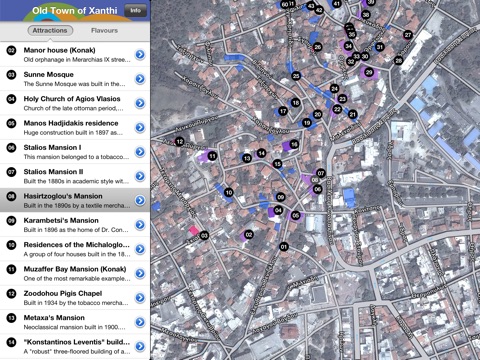This screenshot has height=360, width=480.
Task: Open the Stalios Mansion II disclosure arrow
Action: (x=140, y=176)
